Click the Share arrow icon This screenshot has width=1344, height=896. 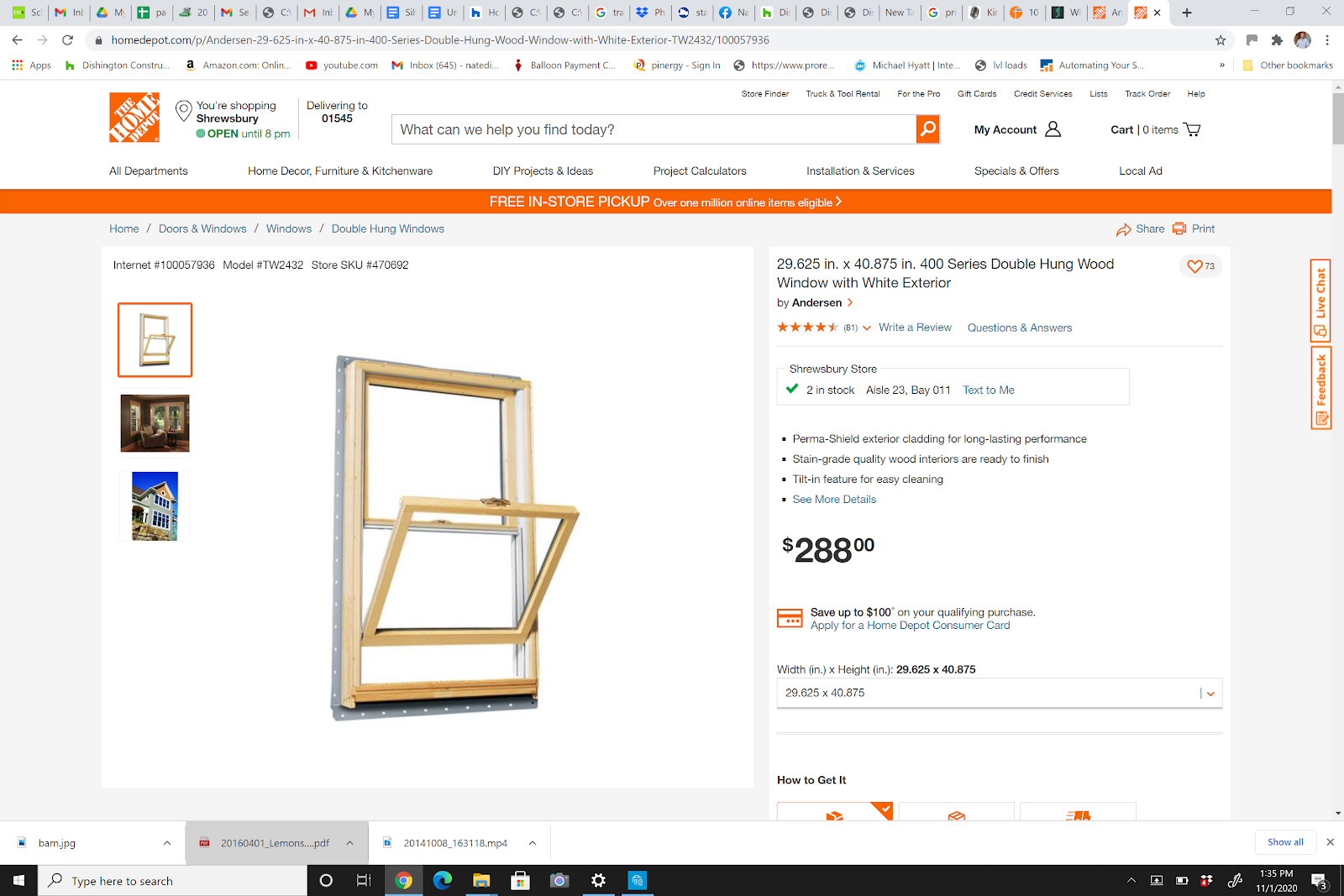pyautogui.click(x=1124, y=229)
